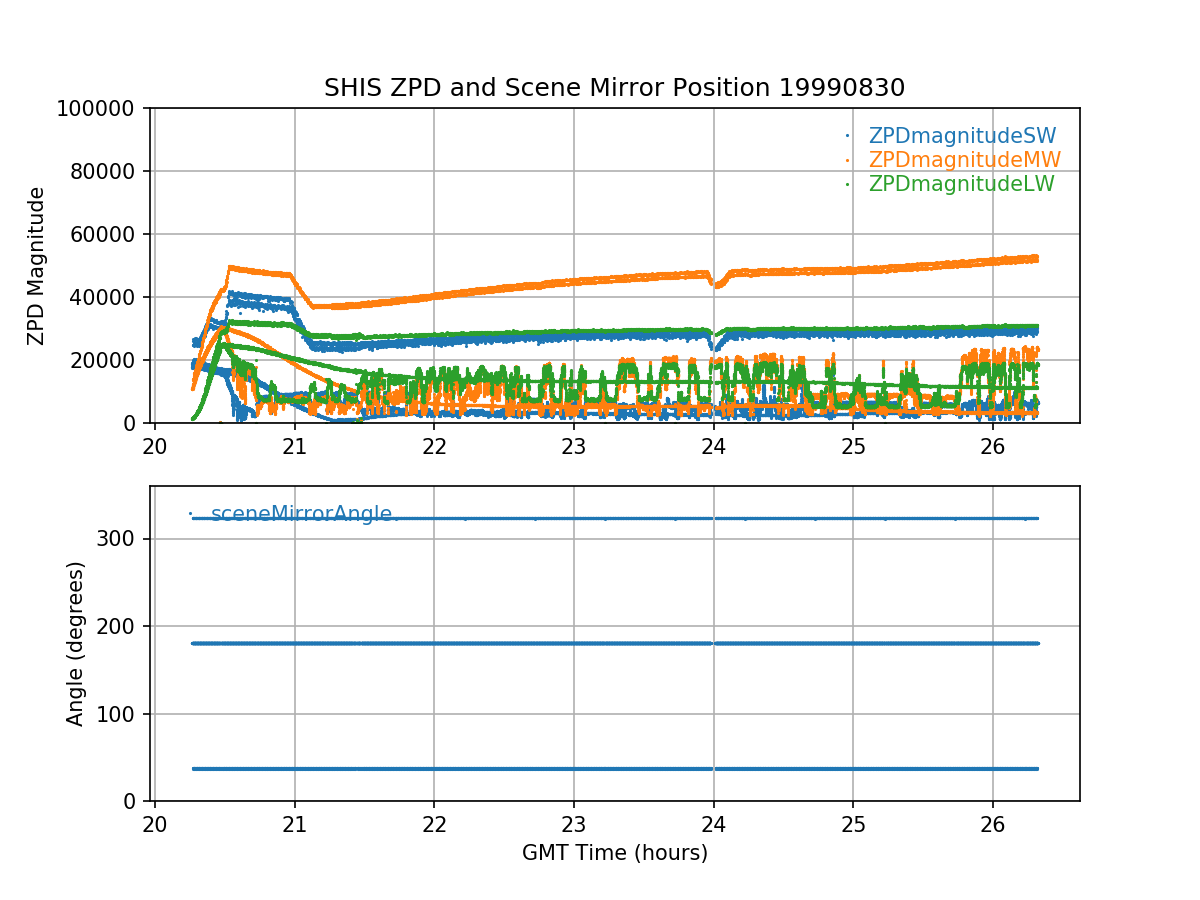Viewport: 1200px width, 900px height.
Task: Select the ZPDmagnitudeMW legend label
Action: (x=964, y=160)
